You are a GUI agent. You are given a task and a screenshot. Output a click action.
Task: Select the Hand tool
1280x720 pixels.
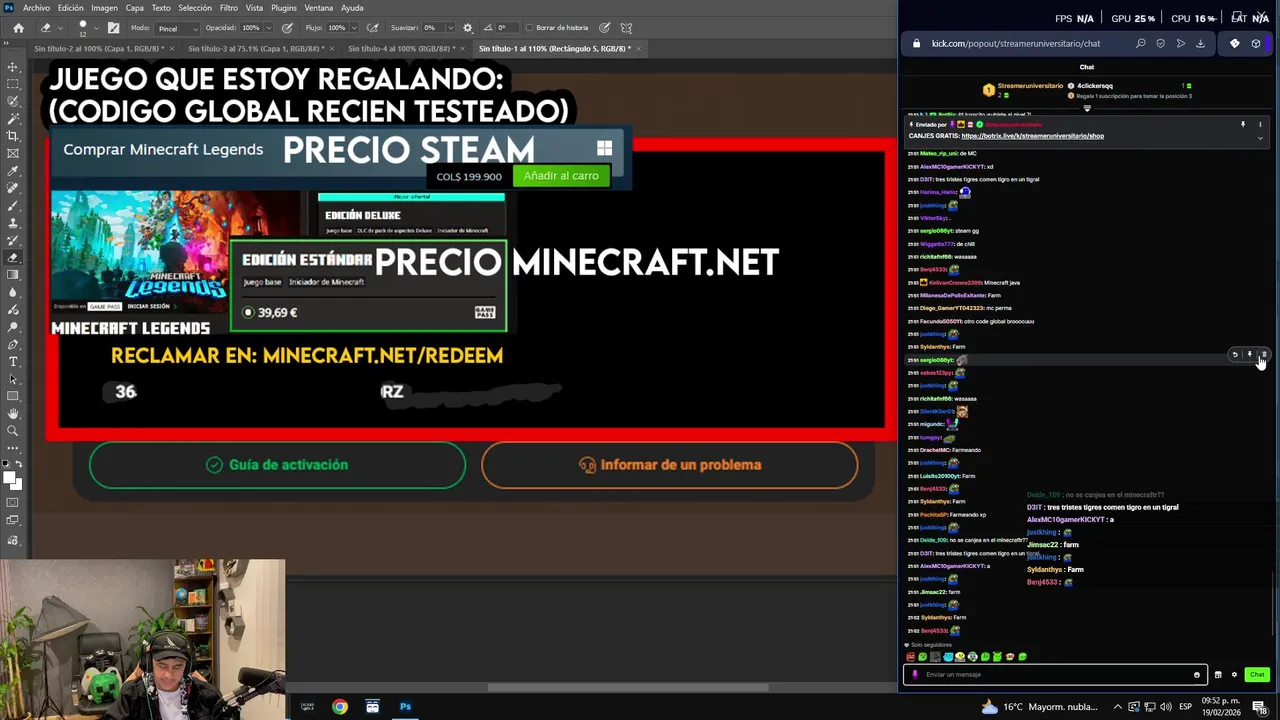coord(13,413)
